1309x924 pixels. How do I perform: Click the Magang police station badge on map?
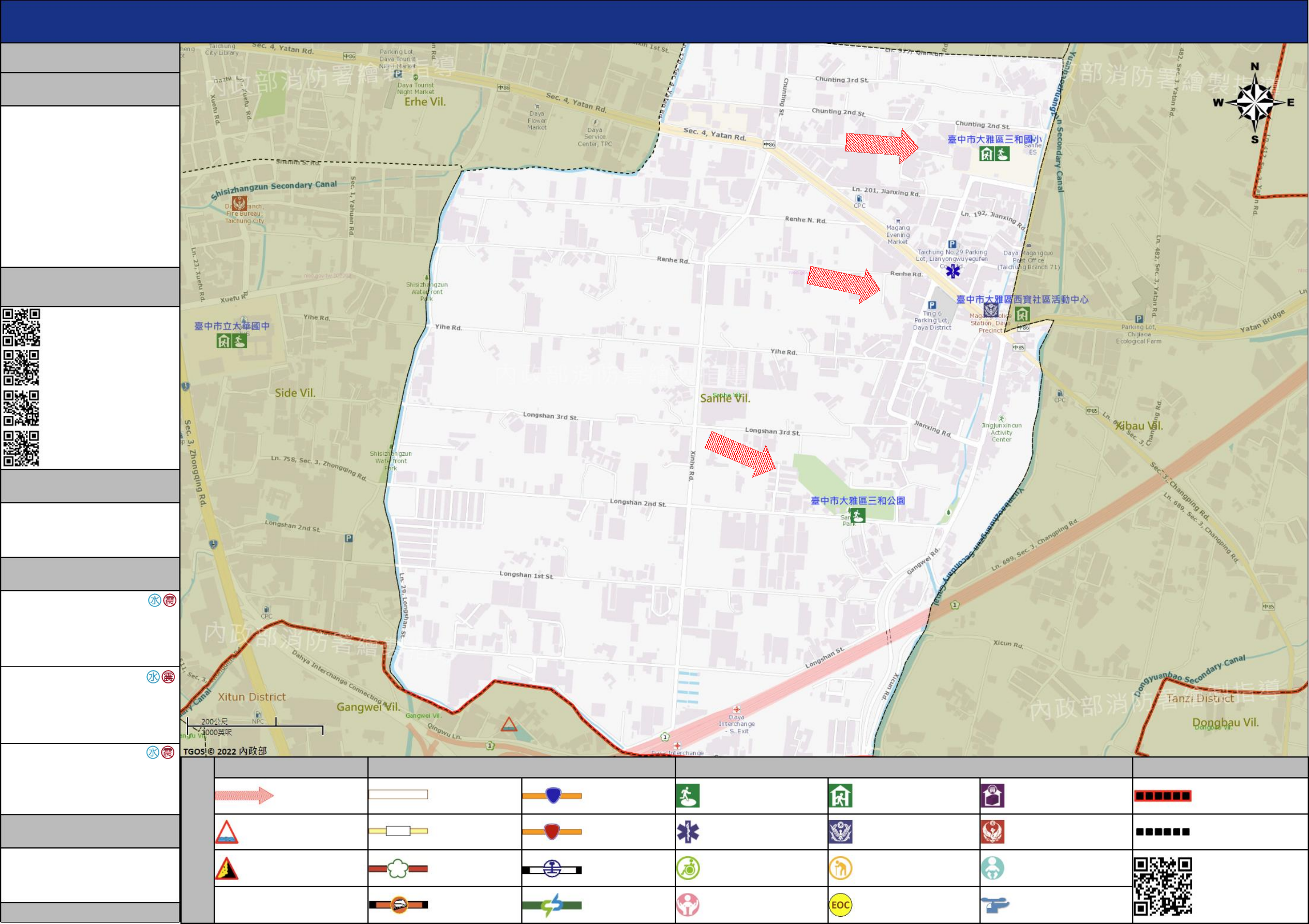pos(991,310)
